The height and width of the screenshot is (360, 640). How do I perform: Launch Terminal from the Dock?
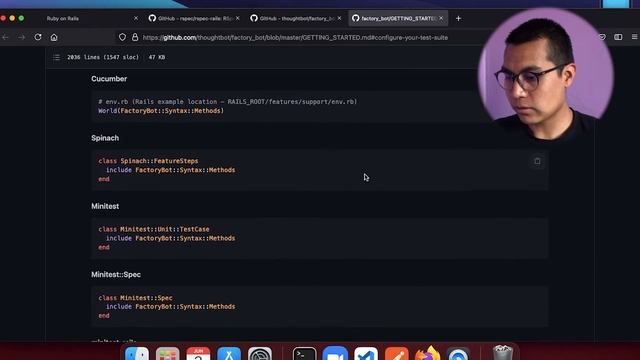(x=304, y=354)
